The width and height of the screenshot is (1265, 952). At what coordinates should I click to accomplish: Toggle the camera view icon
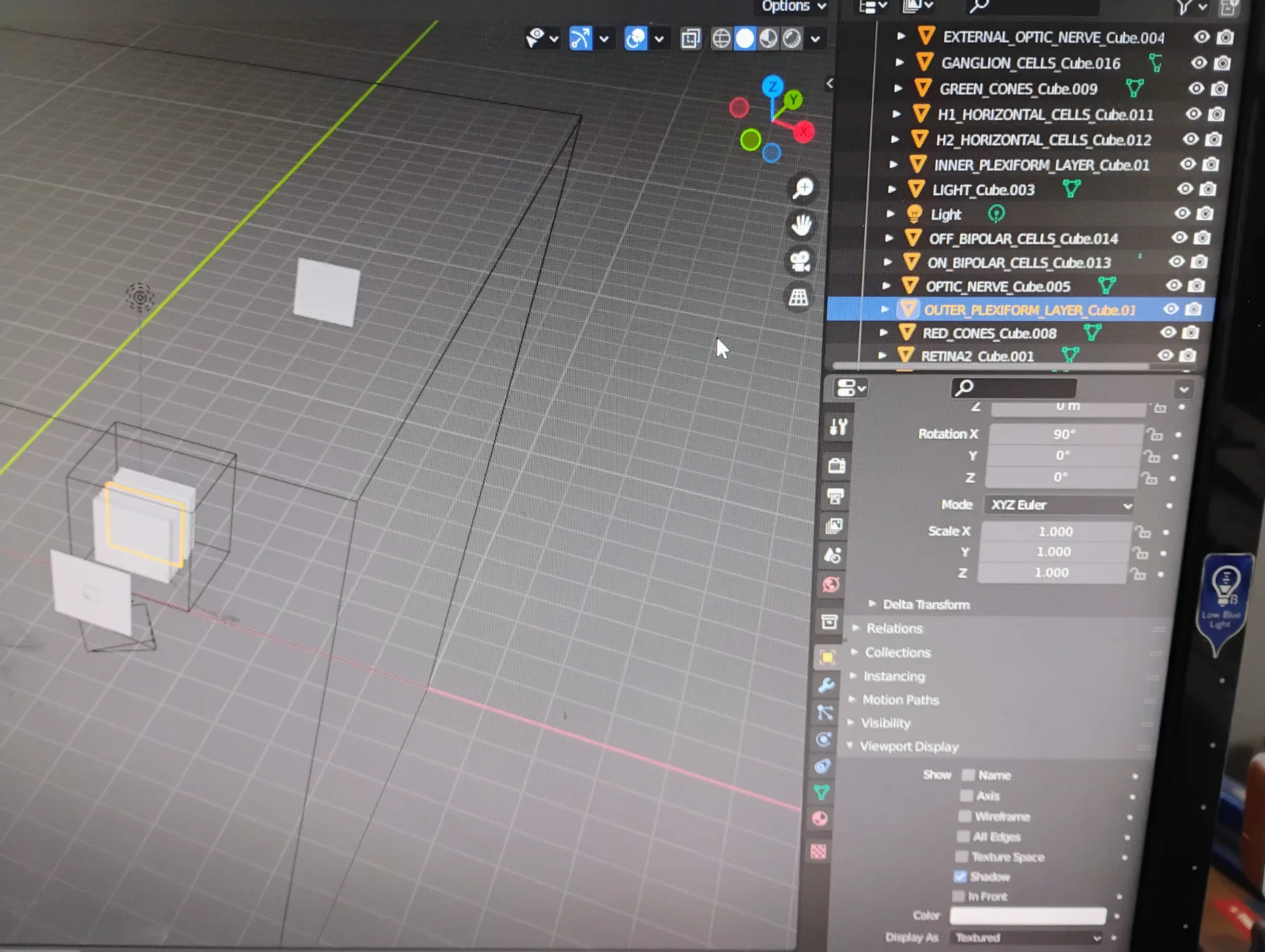click(800, 261)
